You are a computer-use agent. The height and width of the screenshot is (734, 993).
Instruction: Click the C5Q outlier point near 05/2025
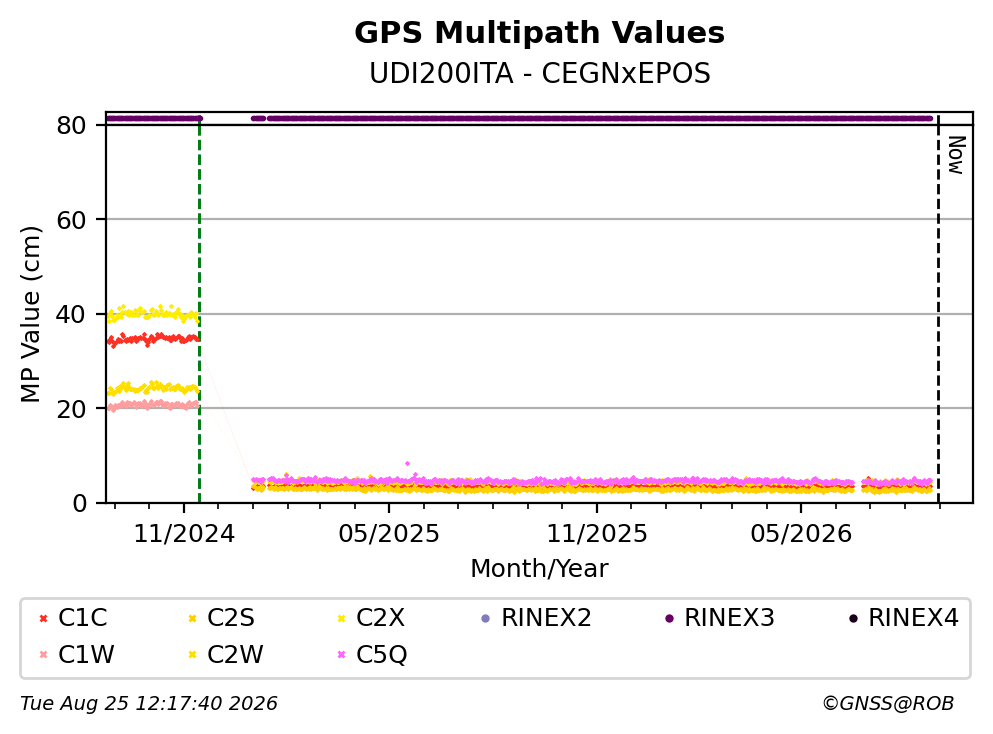click(x=407, y=464)
